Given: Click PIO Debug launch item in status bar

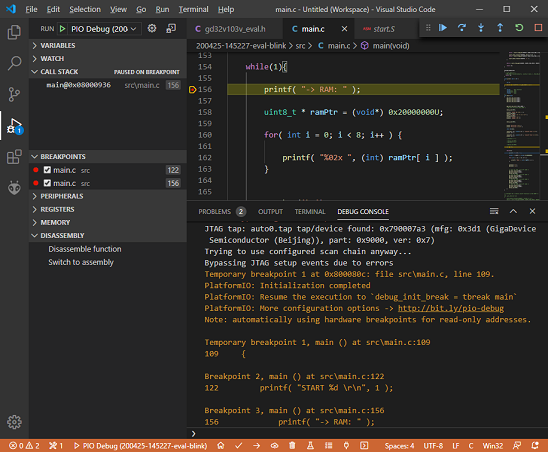Looking at the screenshot, I should click(140, 446).
